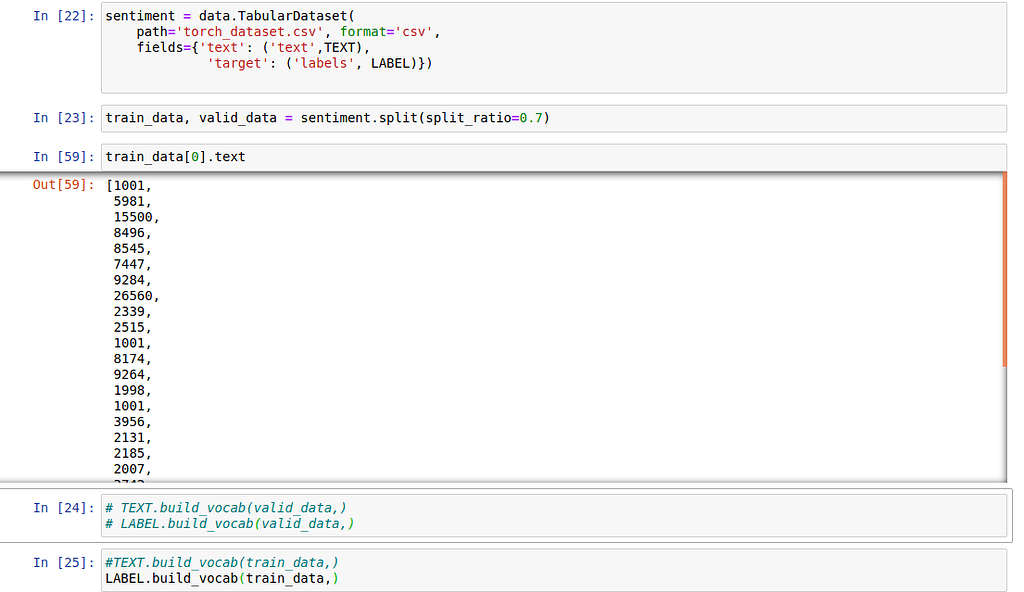The image size is (1024, 592).
Task: Click the orange output scrollbar thumb
Action: [1003, 270]
